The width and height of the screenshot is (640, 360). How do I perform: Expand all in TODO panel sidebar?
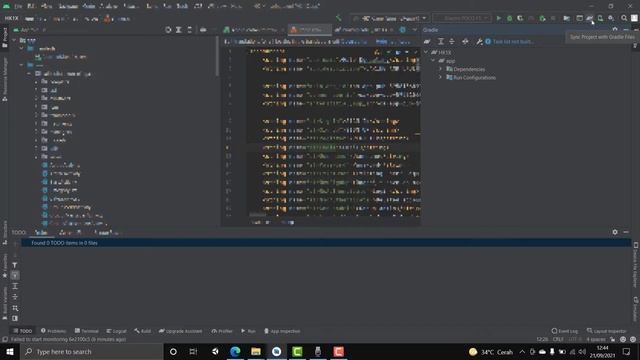(x=15, y=286)
